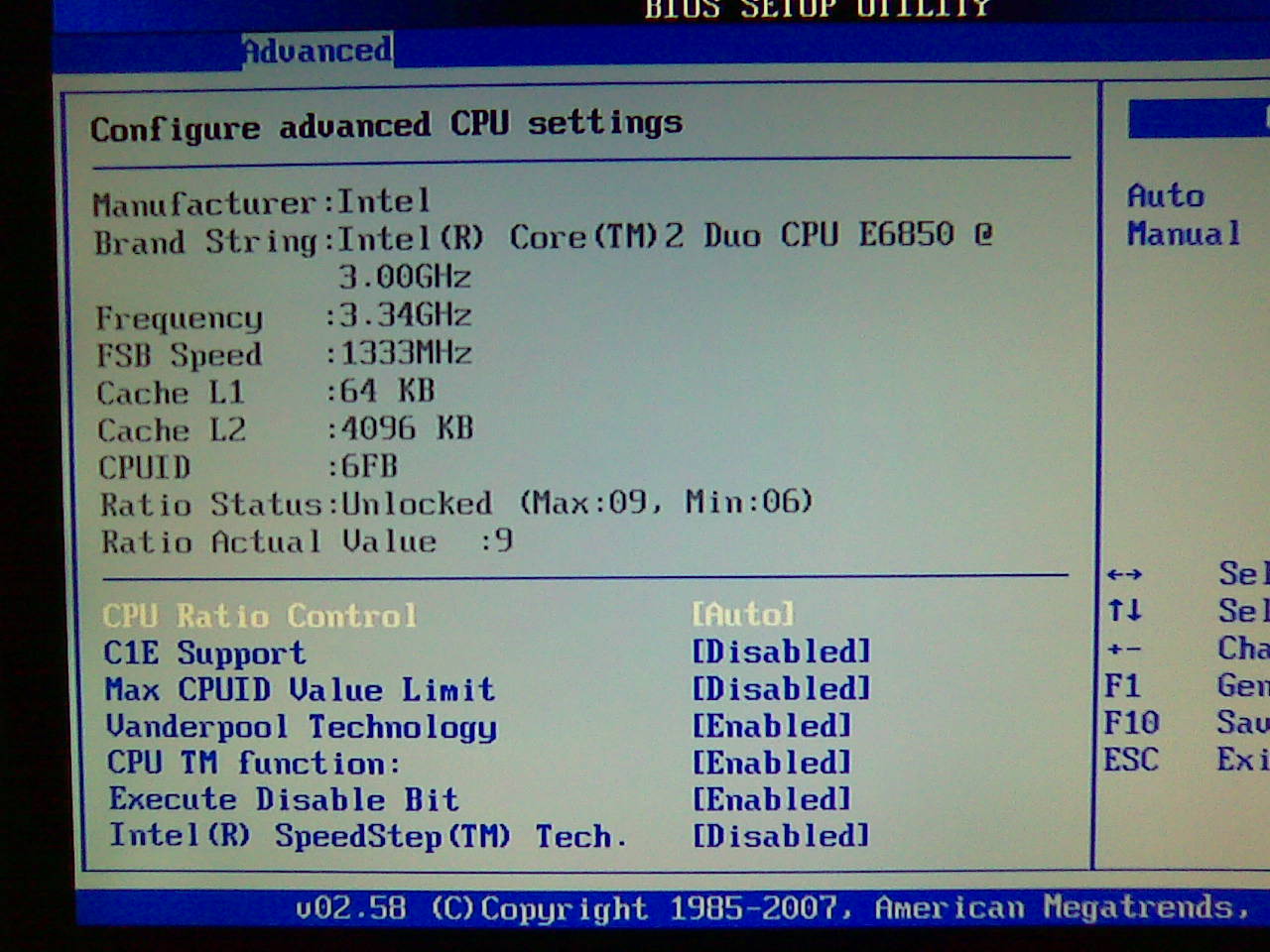Select Vanderpool Technology option
Screen dimensions: 1270x952
[x=302, y=727]
